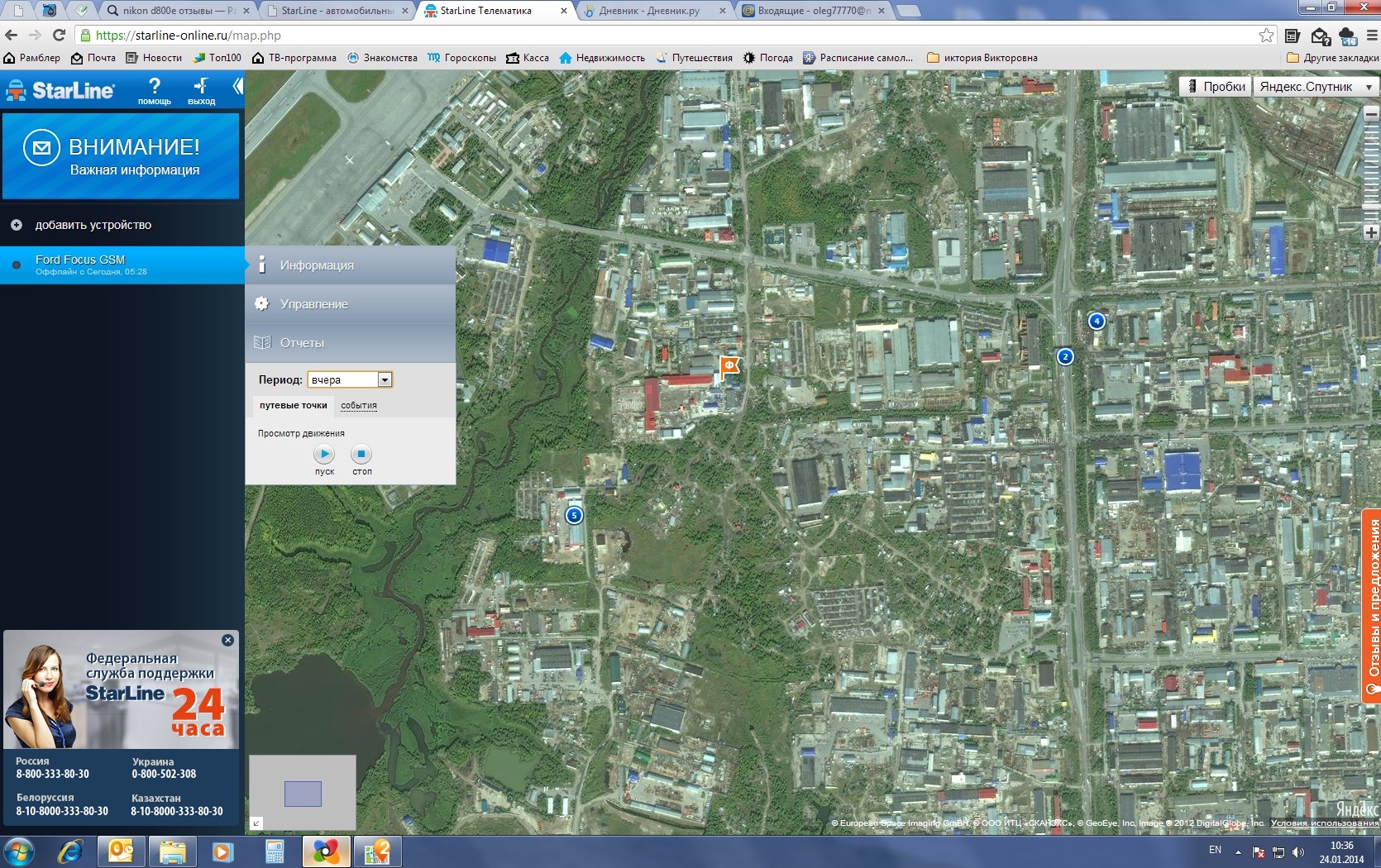The width and height of the screenshot is (1381, 868).
Task: Close the StarLine support advertisement banner
Action: pos(227,640)
